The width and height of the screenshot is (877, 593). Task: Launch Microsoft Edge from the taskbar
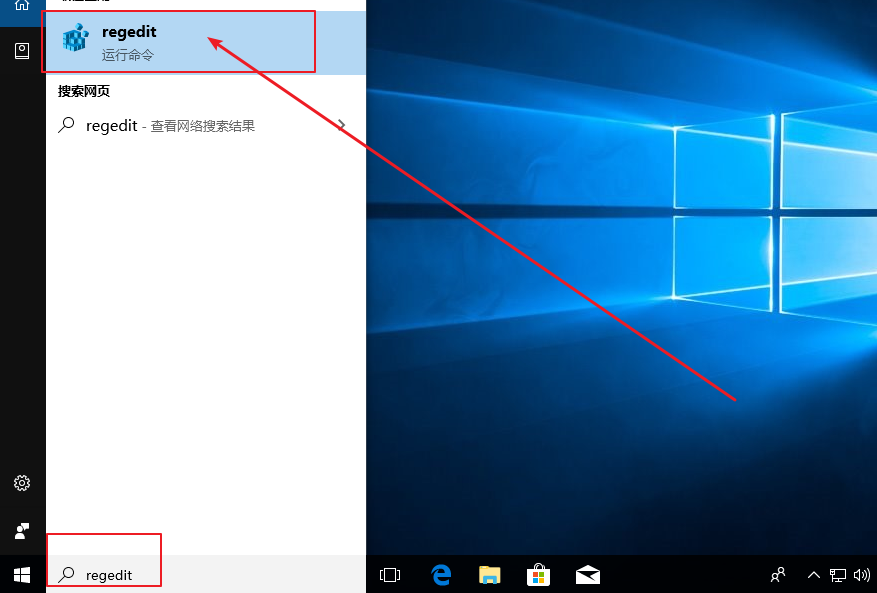(x=440, y=575)
